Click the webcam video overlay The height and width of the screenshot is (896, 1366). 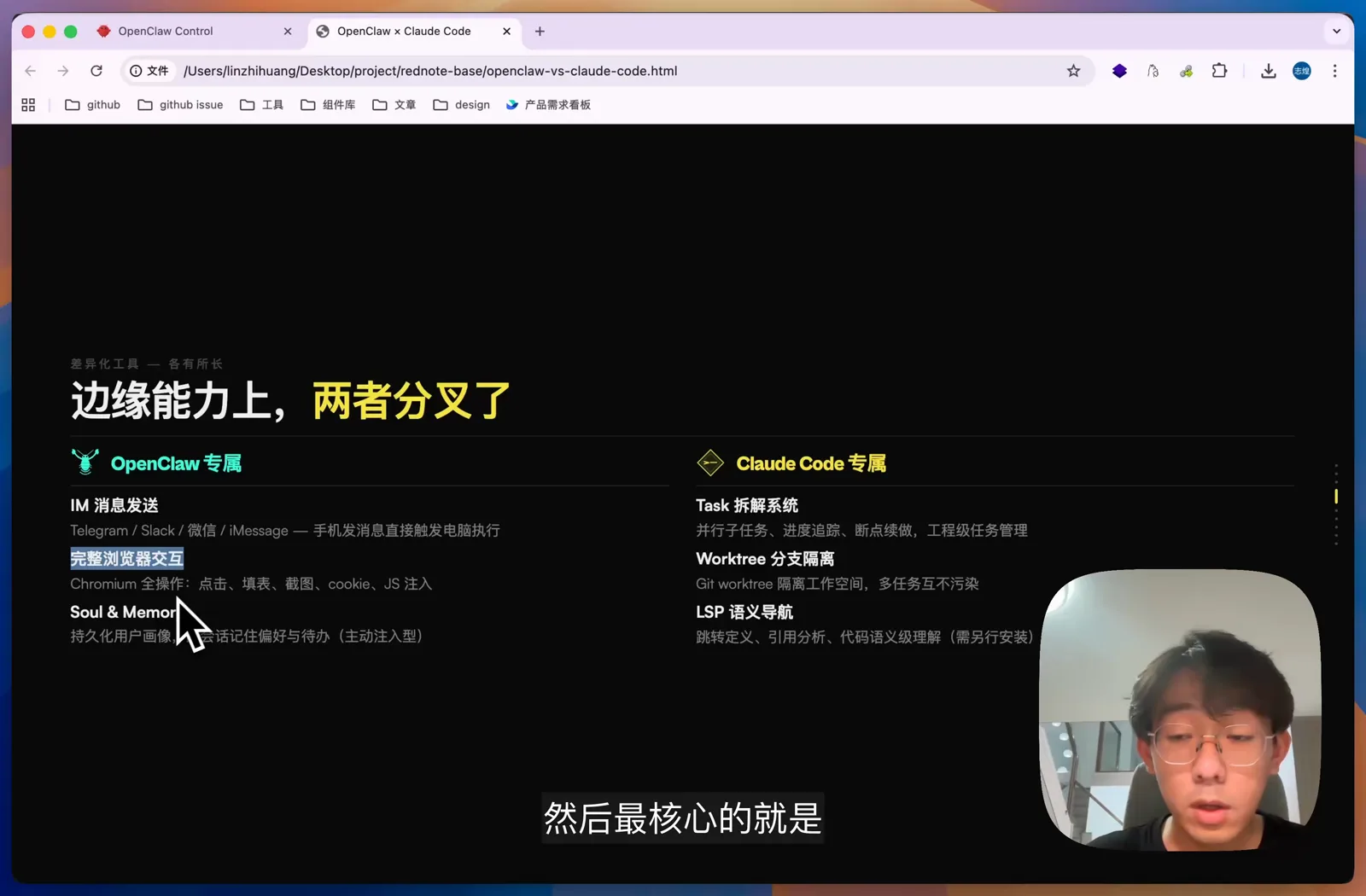click(x=1180, y=710)
